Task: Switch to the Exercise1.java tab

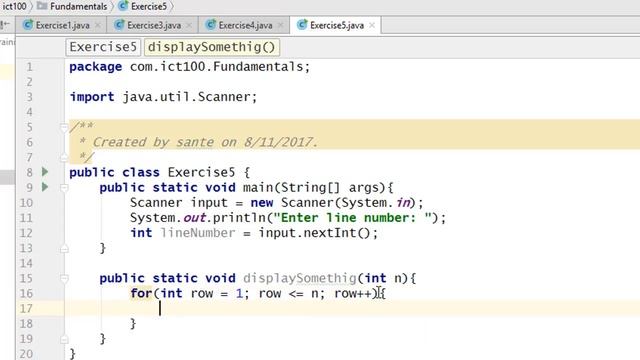Action: click(x=61, y=25)
